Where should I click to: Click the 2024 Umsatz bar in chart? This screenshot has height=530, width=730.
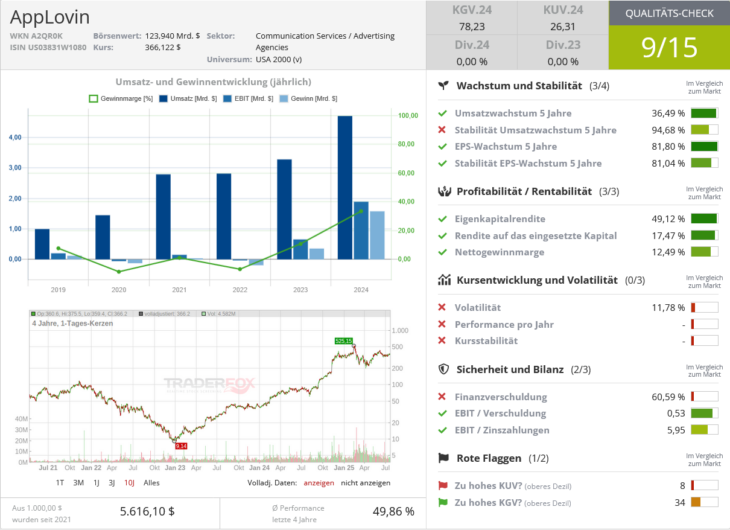point(345,188)
